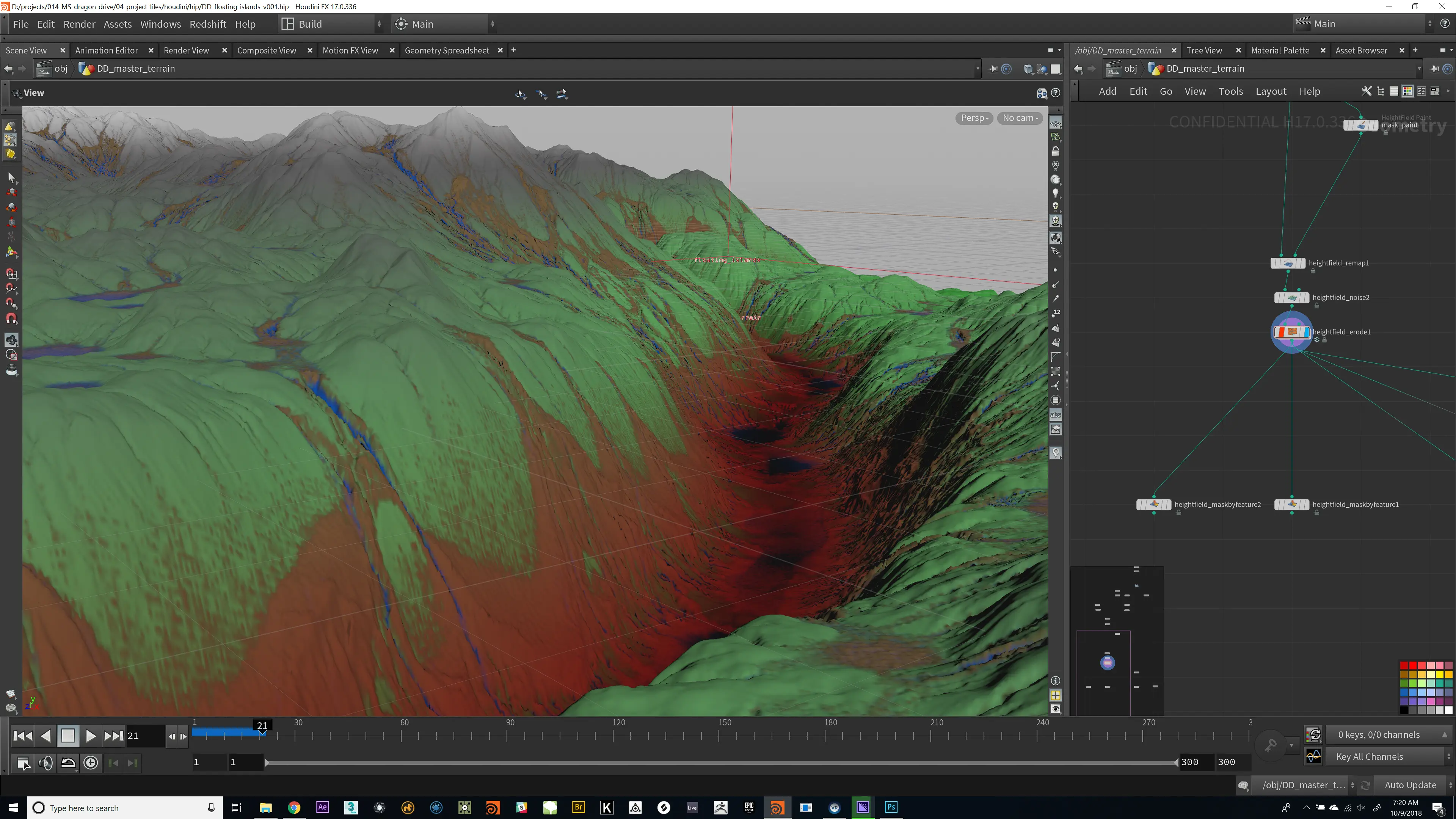1456x819 pixels.
Task: Click the heightfield_maskbyfeature1 node
Action: [x=1291, y=504]
